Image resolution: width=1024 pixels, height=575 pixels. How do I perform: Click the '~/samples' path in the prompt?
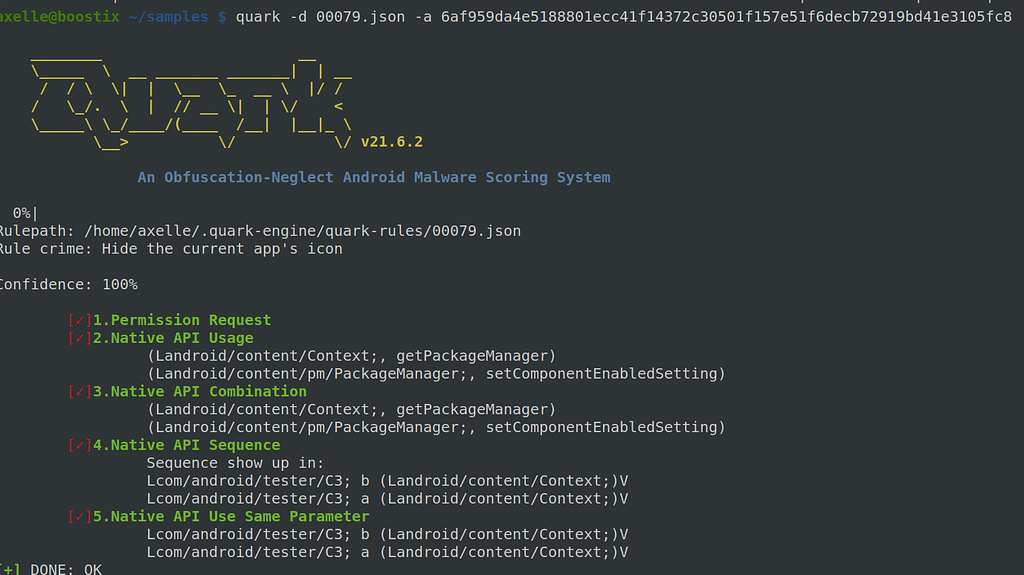tap(168, 16)
